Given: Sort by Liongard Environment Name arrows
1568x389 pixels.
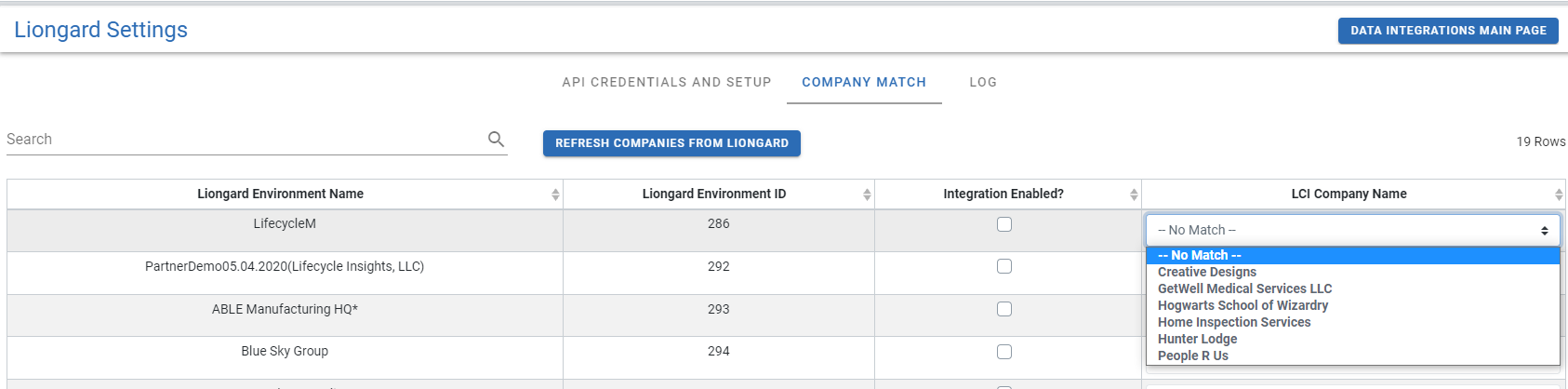Looking at the screenshot, I should 555,194.
